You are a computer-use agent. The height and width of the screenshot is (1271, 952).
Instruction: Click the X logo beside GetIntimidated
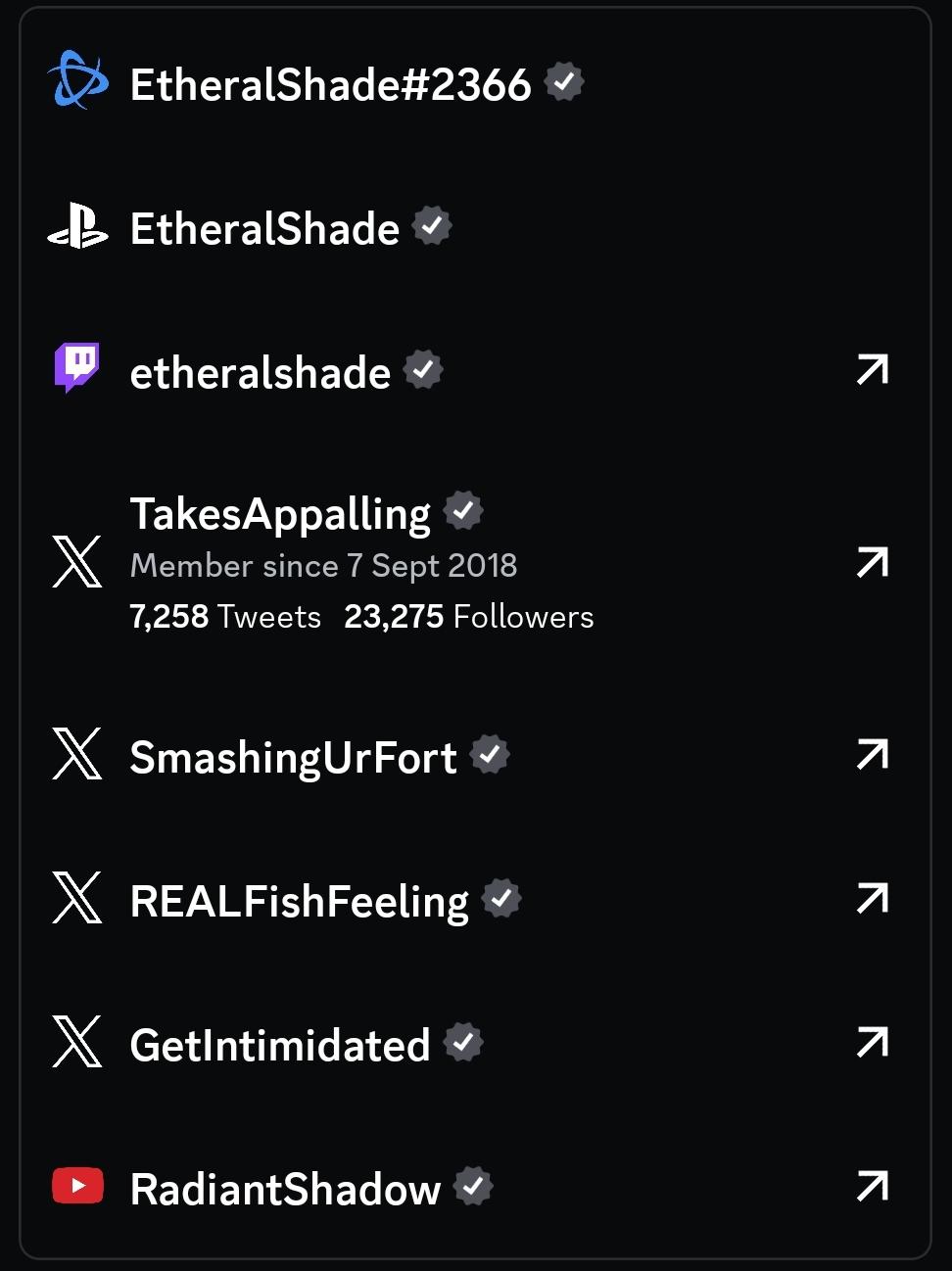click(77, 1042)
